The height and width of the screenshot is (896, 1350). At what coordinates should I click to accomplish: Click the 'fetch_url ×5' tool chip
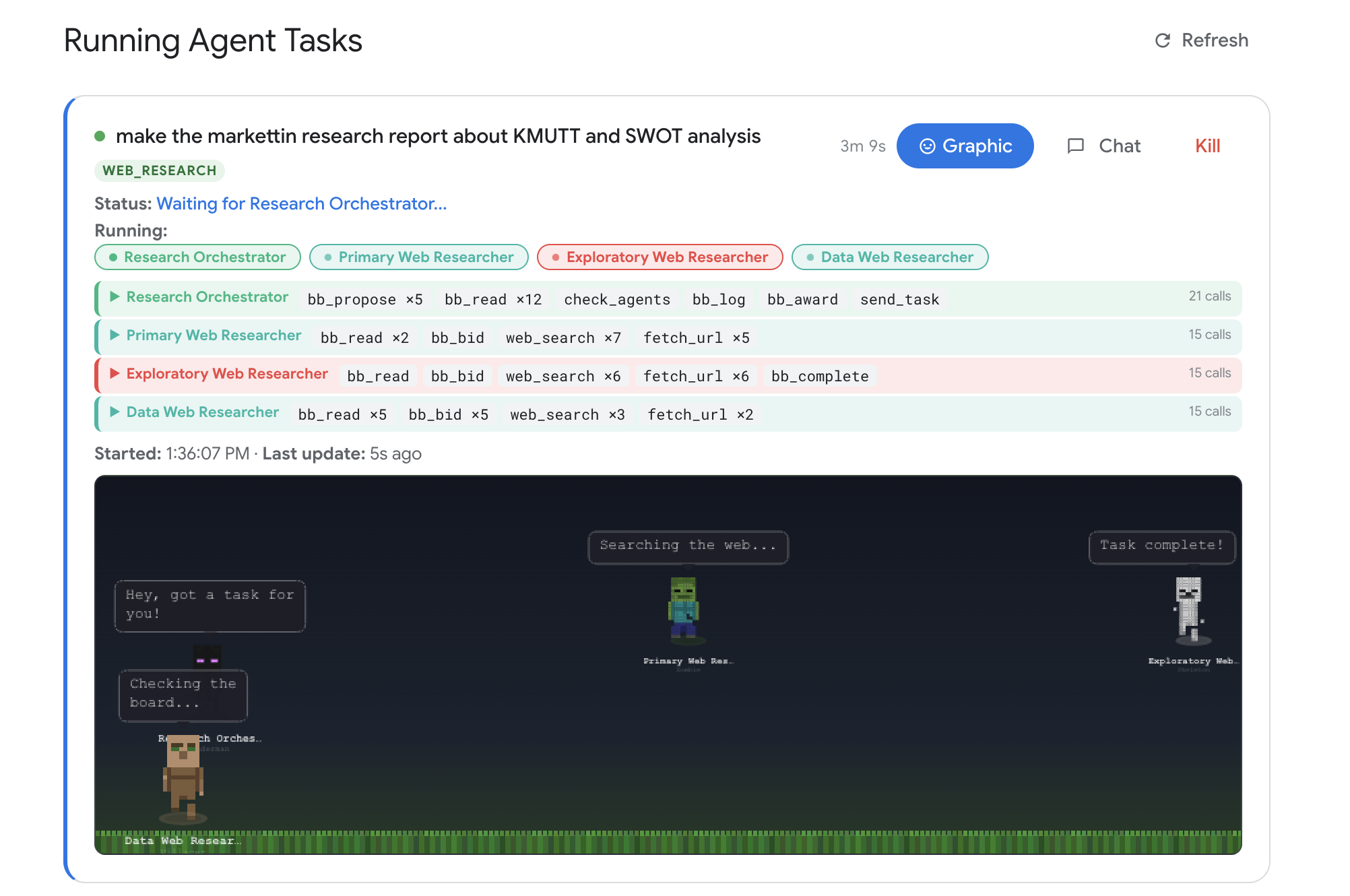[x=696, y=338]
